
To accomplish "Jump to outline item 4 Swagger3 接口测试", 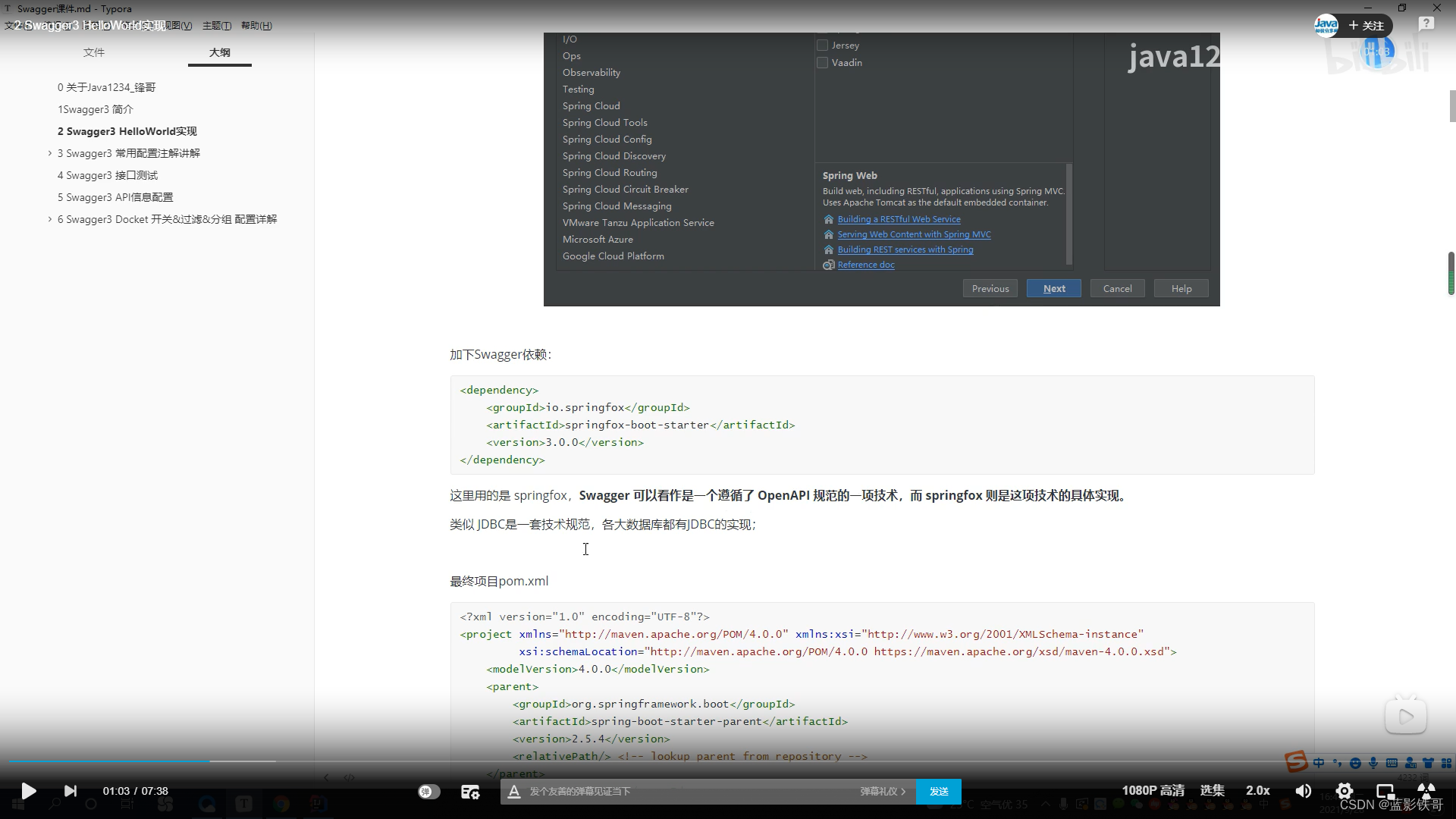I will [108, 175].
